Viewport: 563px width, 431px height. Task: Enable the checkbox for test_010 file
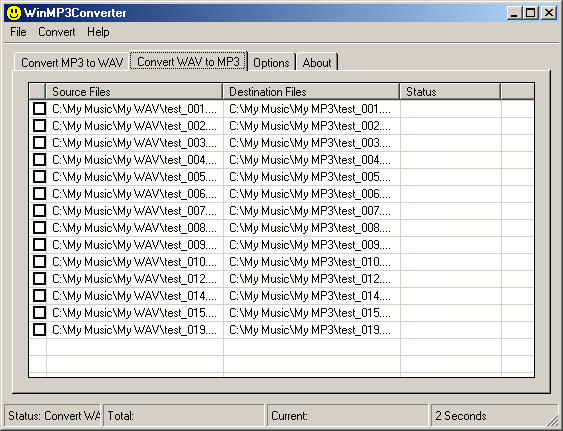tap(39, 261)
